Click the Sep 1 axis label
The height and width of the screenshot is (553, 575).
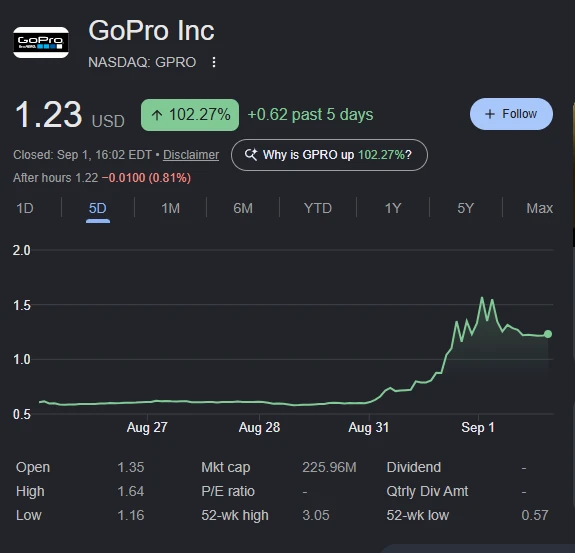point(478,427)
